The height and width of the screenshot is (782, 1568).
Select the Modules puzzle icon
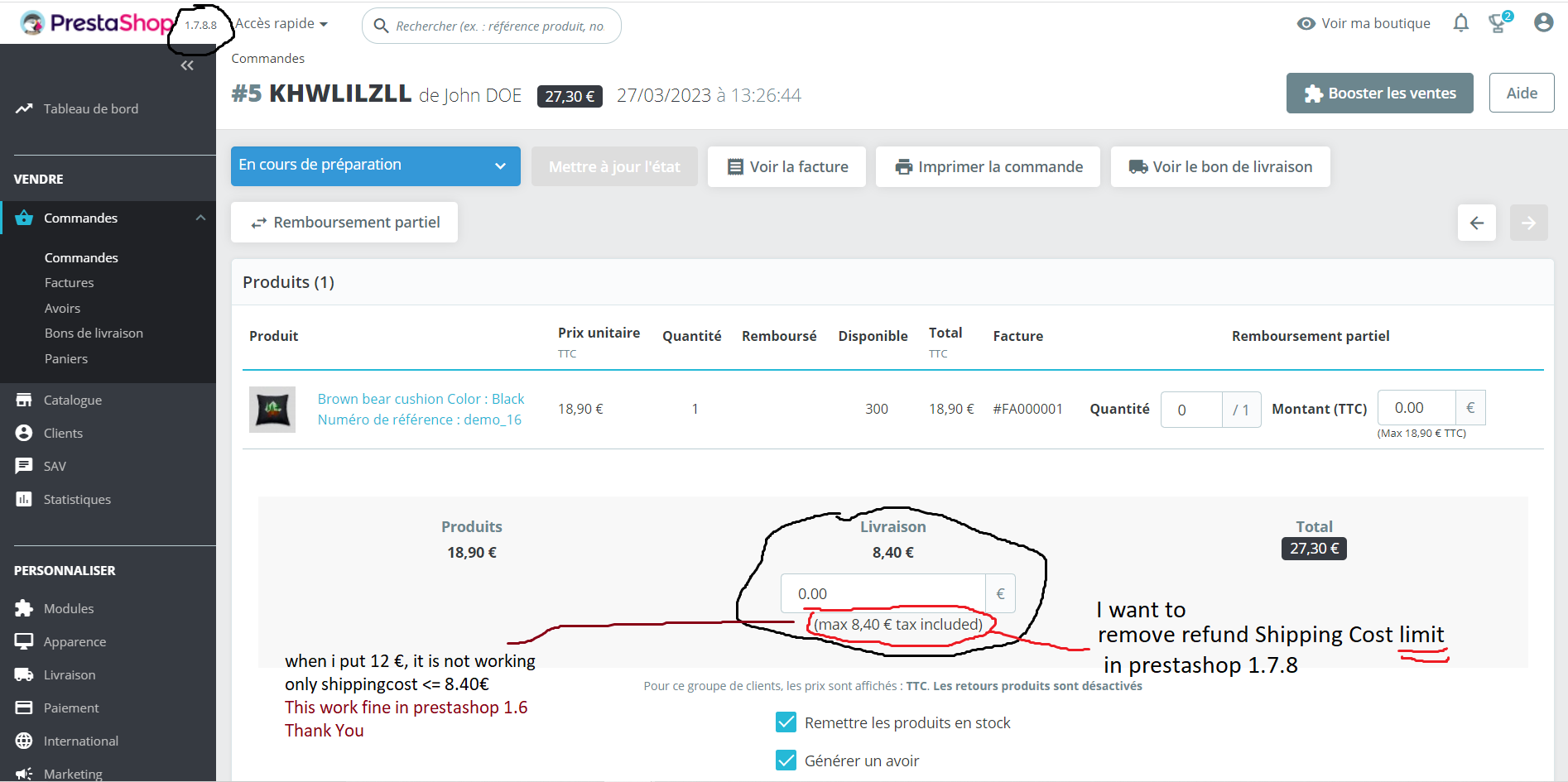pos(24,608)
